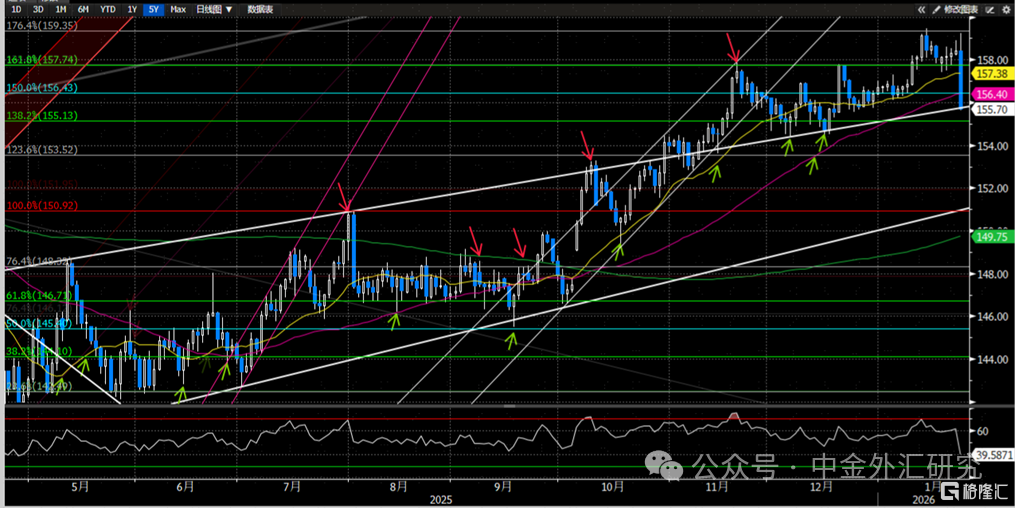Select the 1D time range
1015x508 pixels.
pos(15,9)
